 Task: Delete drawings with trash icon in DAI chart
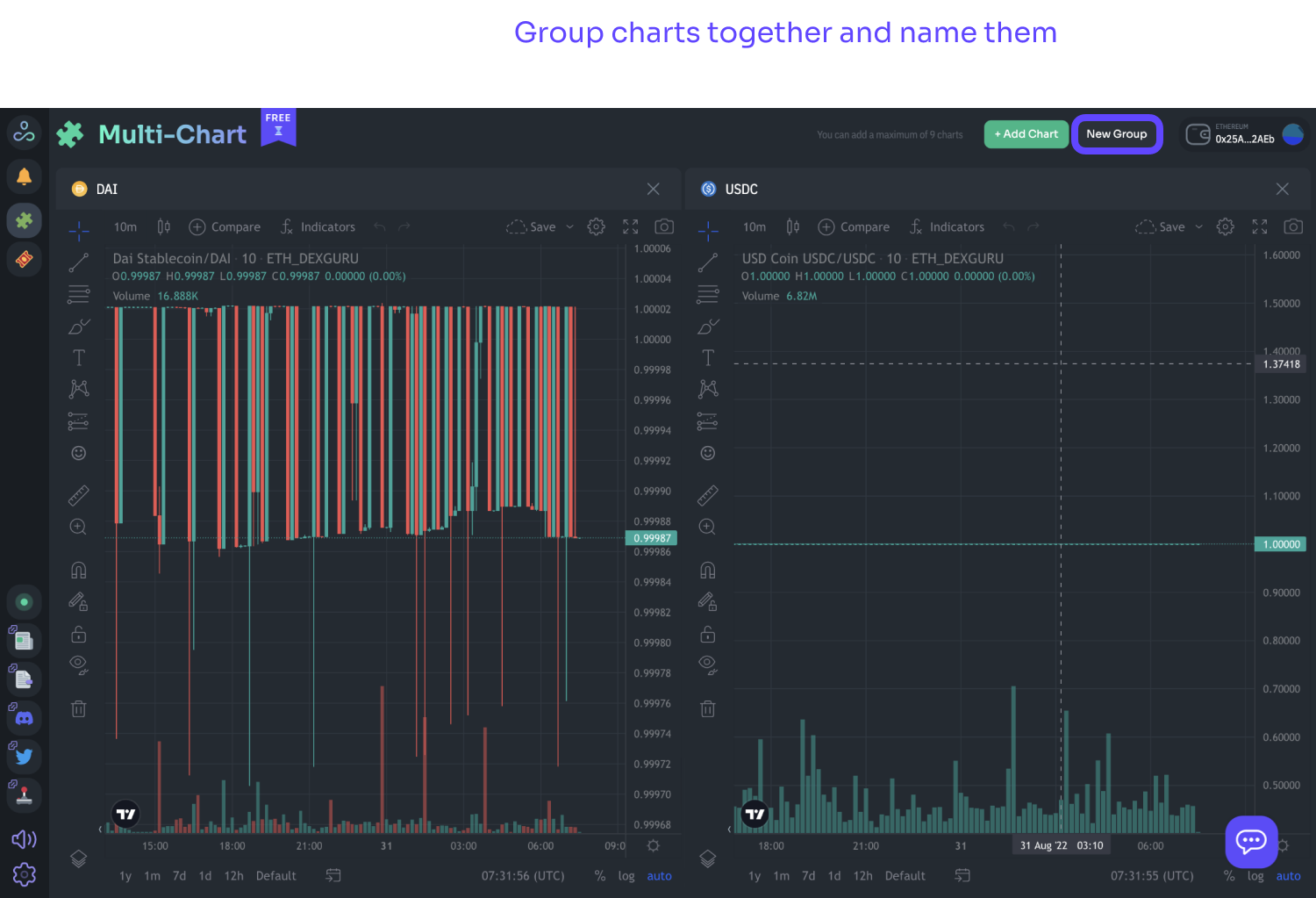pos(78,708)
